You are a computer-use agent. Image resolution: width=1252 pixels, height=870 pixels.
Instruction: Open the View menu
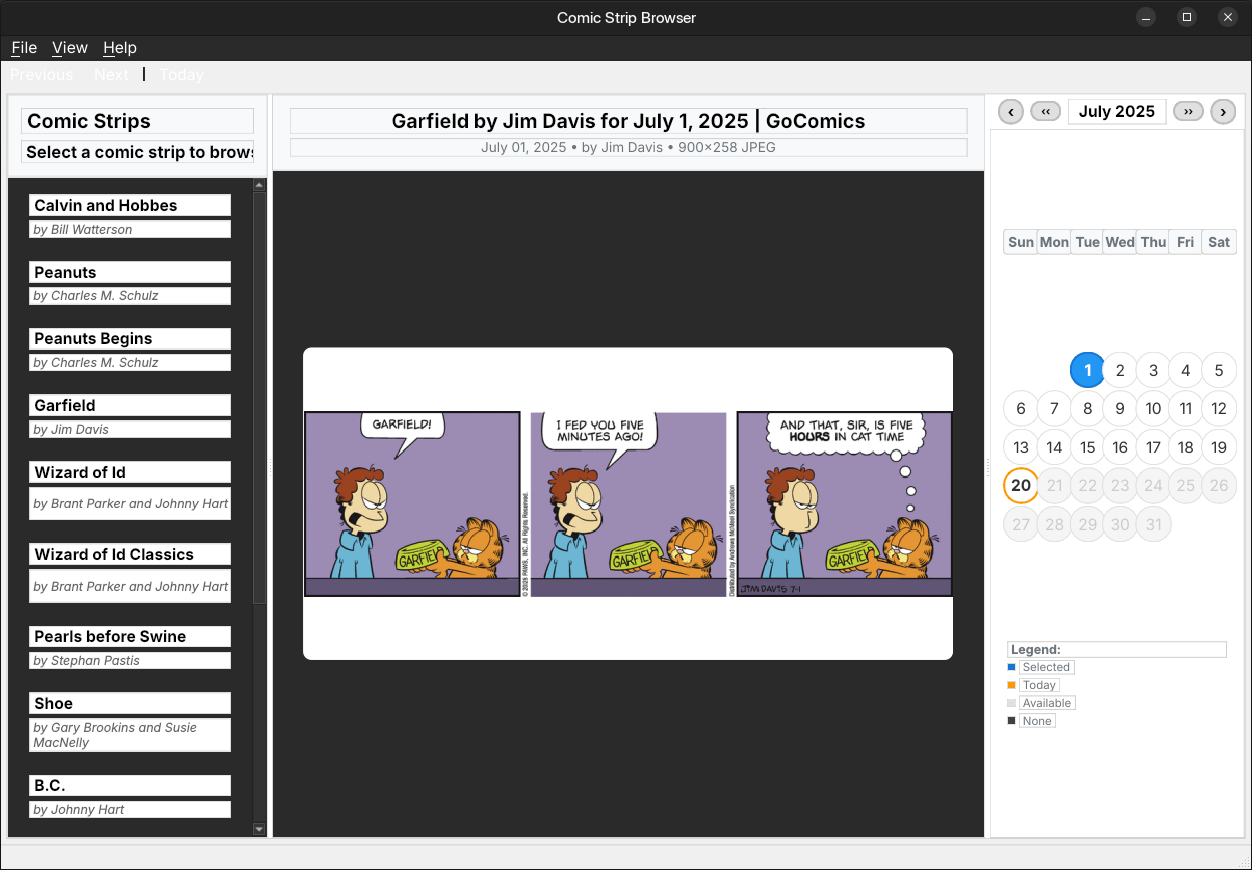pyautogui.click(x=70, y=48)
